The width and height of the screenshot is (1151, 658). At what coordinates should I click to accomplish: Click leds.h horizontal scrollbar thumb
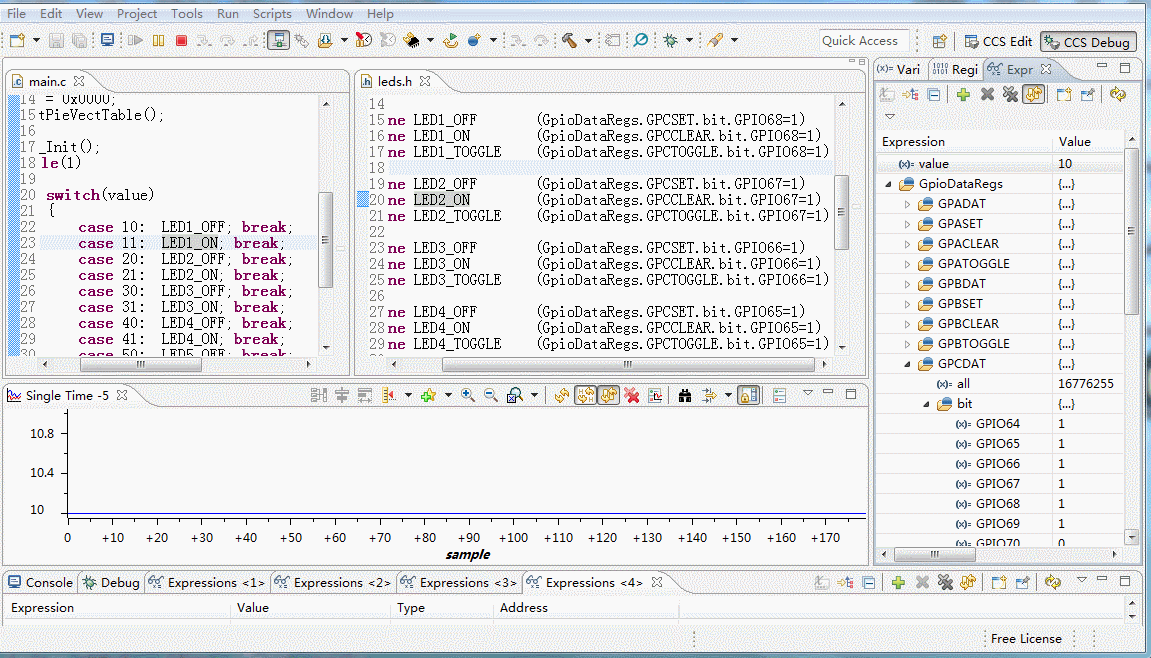pyautogui.click(x=628, y=364)
